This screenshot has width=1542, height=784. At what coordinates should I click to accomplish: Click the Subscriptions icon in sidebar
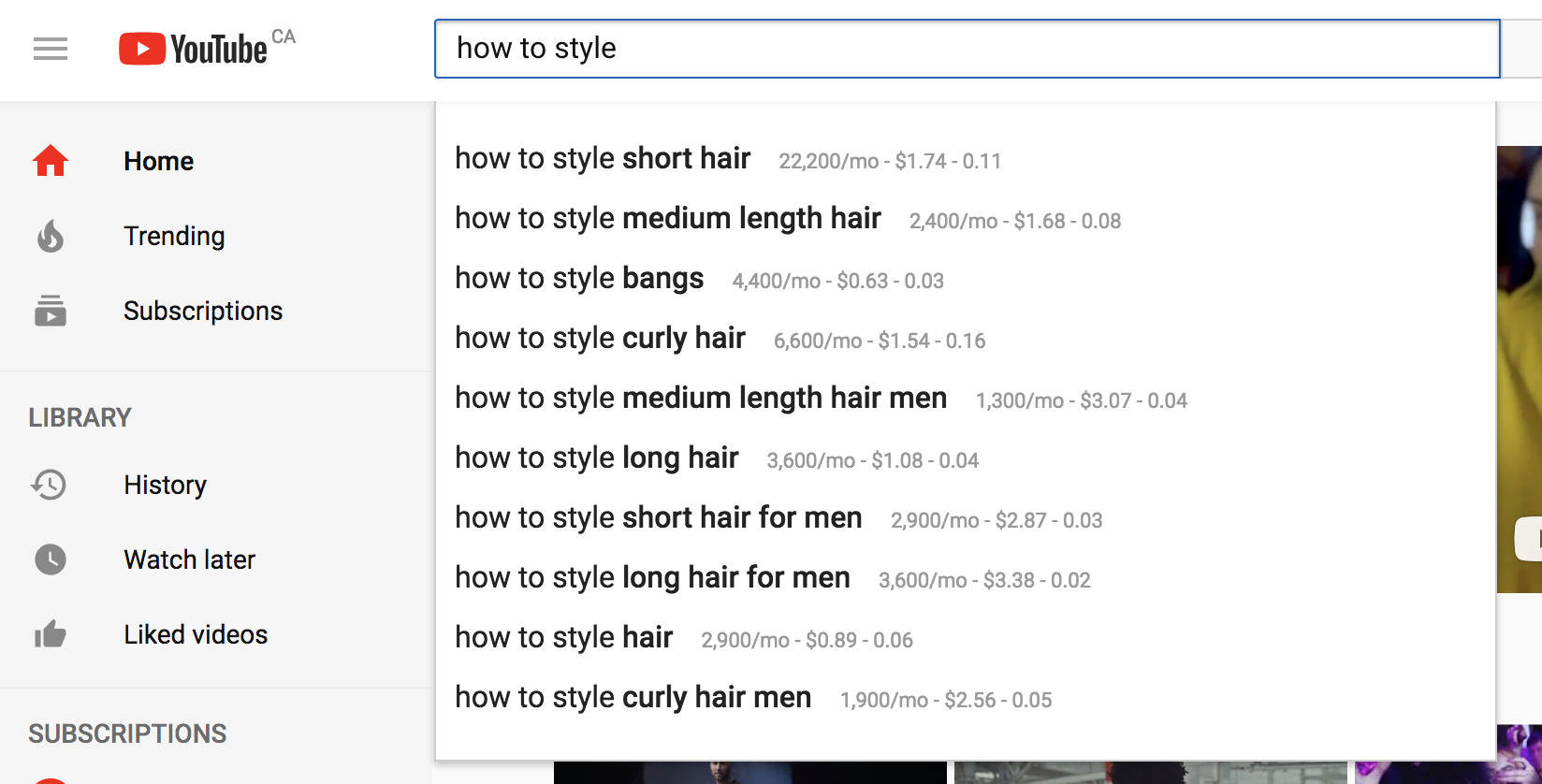point(51,311)
